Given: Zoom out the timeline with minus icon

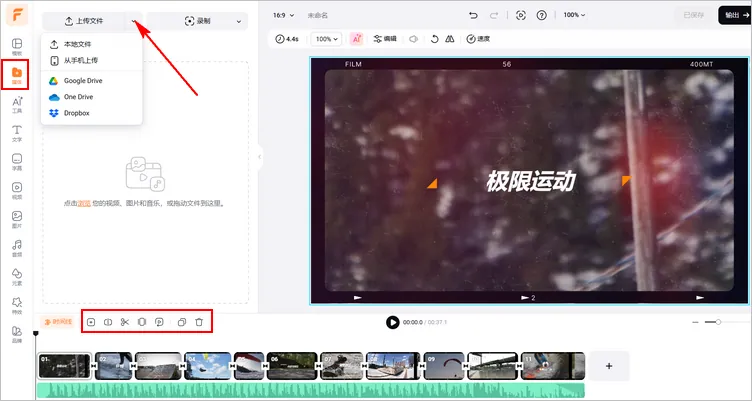Looking at the screenshot, I should 695,322.
